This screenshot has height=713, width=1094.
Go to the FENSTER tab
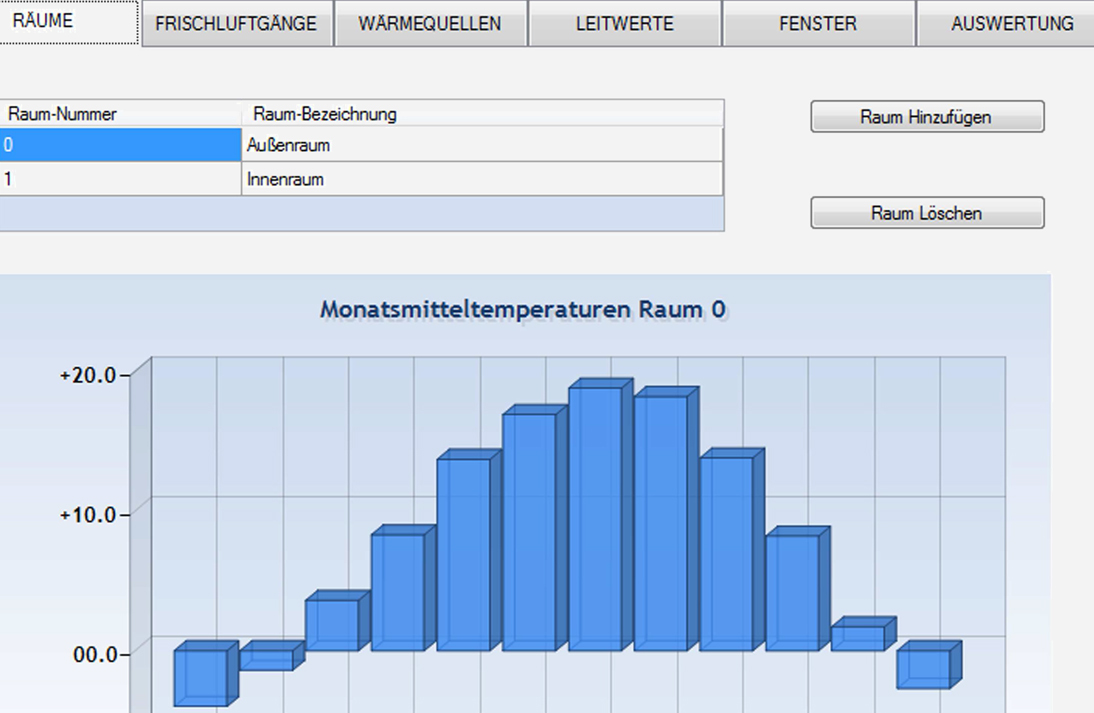click(x=817, y=24)
